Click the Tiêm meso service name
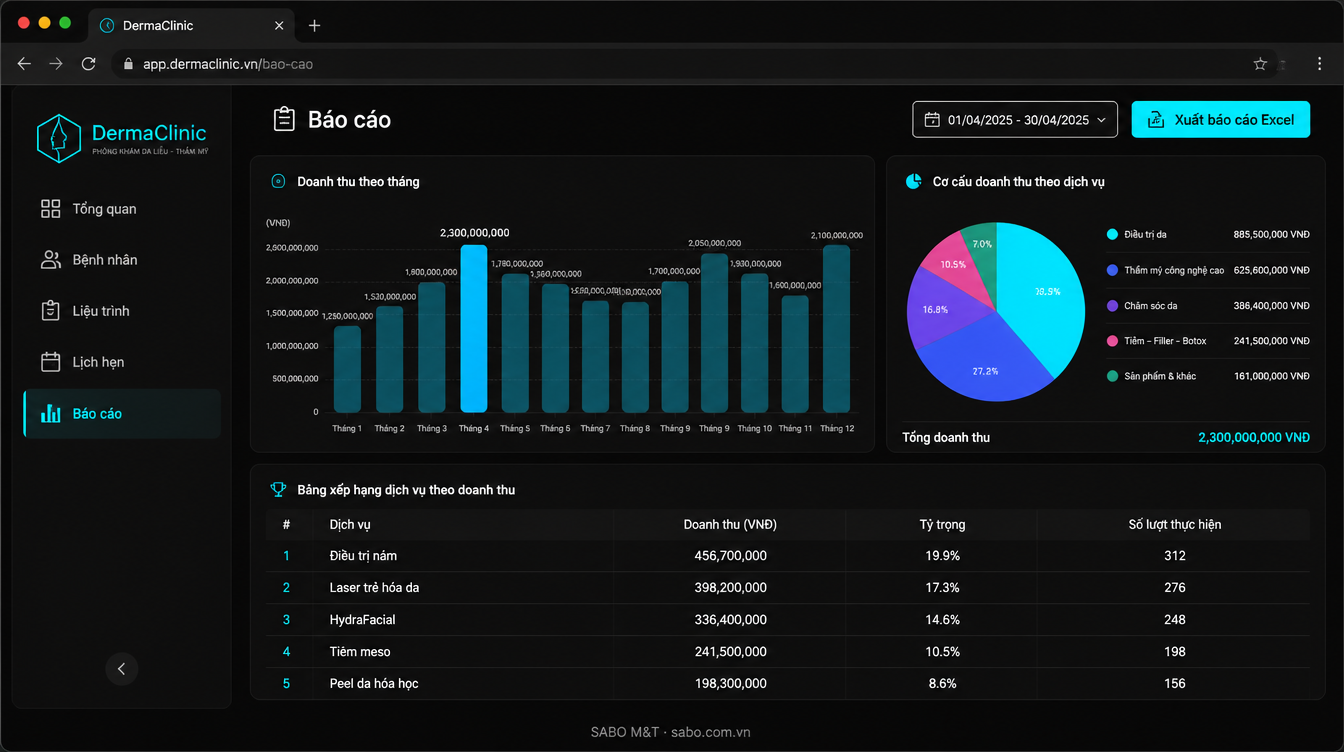Image resolution: width=1344 pixels, height=752 pixels. [x=360, y=652]
